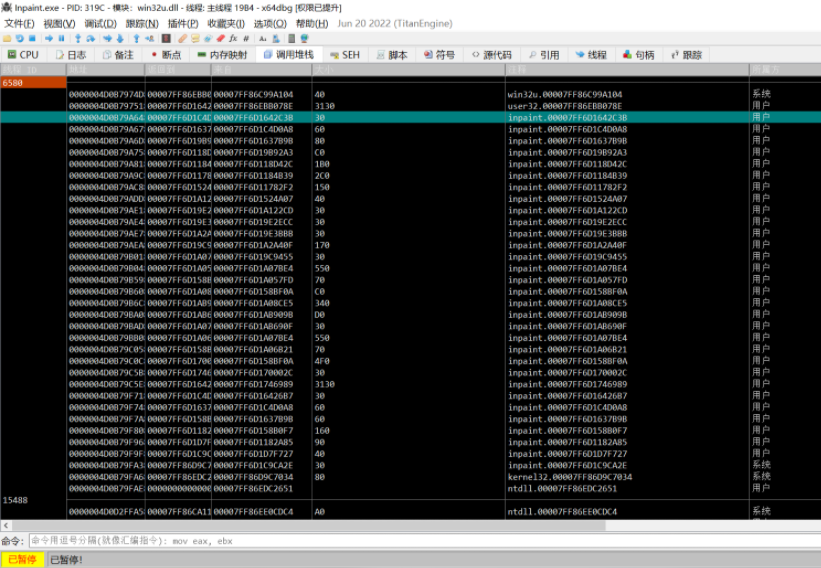This screenshot has height=568, width=821.
Task: Select the ntdll.00007FF86EE0CDC4 comment cell
Action: 627,511
